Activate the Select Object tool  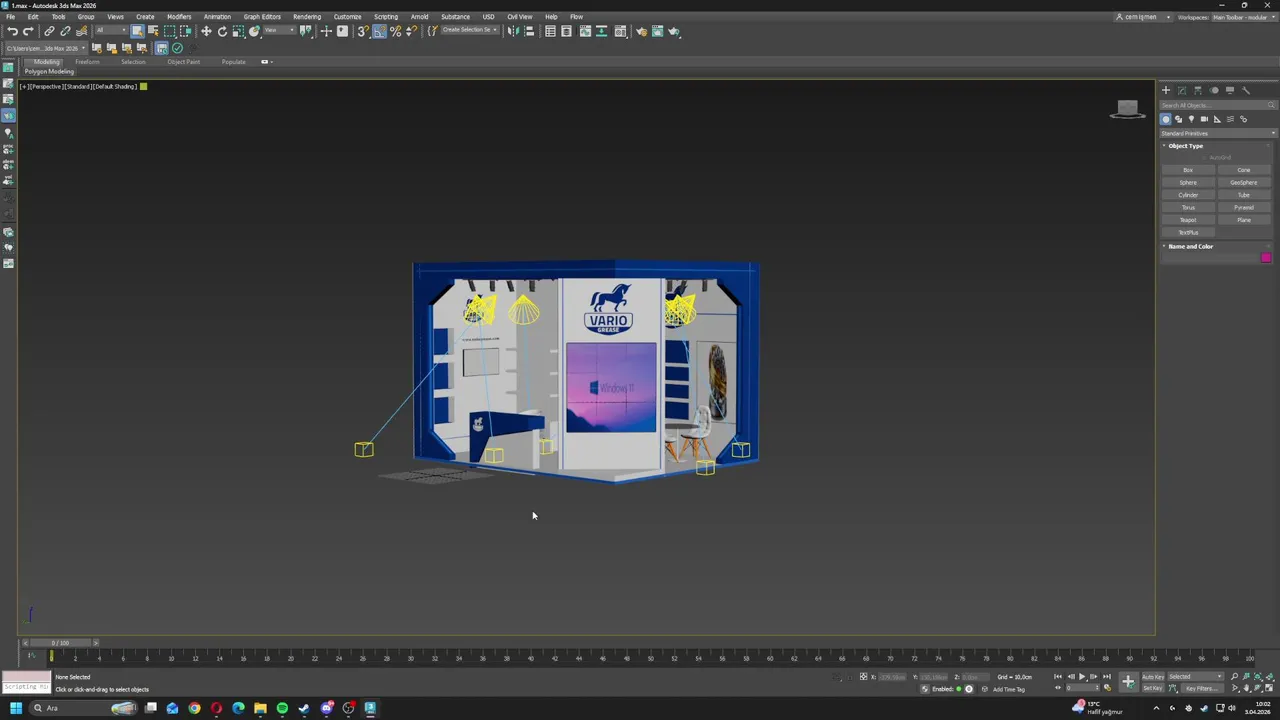(x=137, y=31)
